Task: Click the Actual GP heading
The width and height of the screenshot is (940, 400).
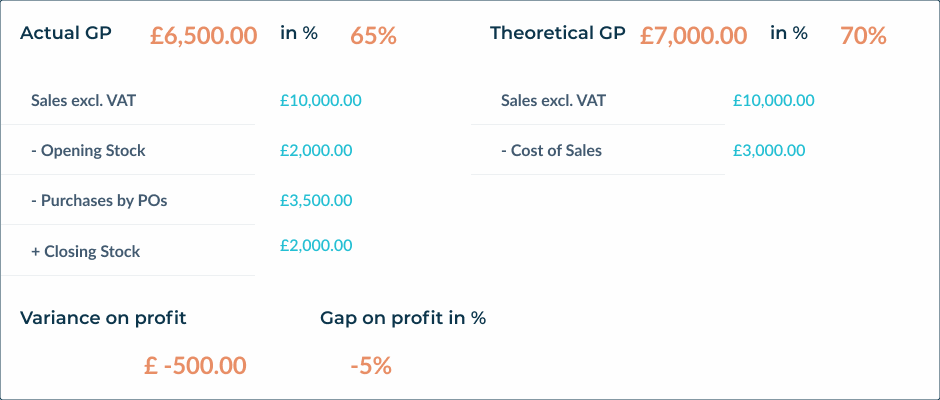Action: [x=66, y=33]
